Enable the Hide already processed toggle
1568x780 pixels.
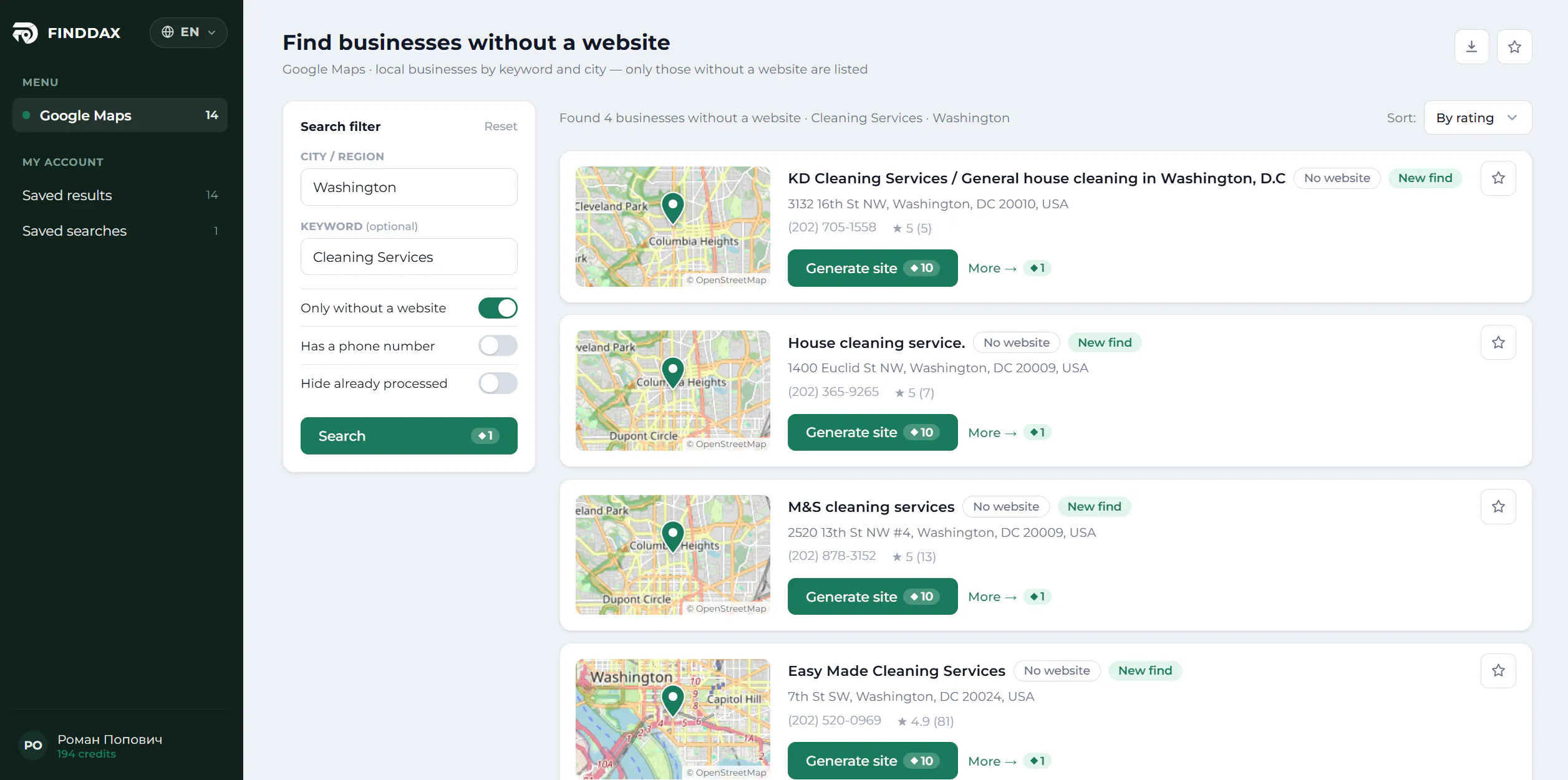tap(498, 383)
